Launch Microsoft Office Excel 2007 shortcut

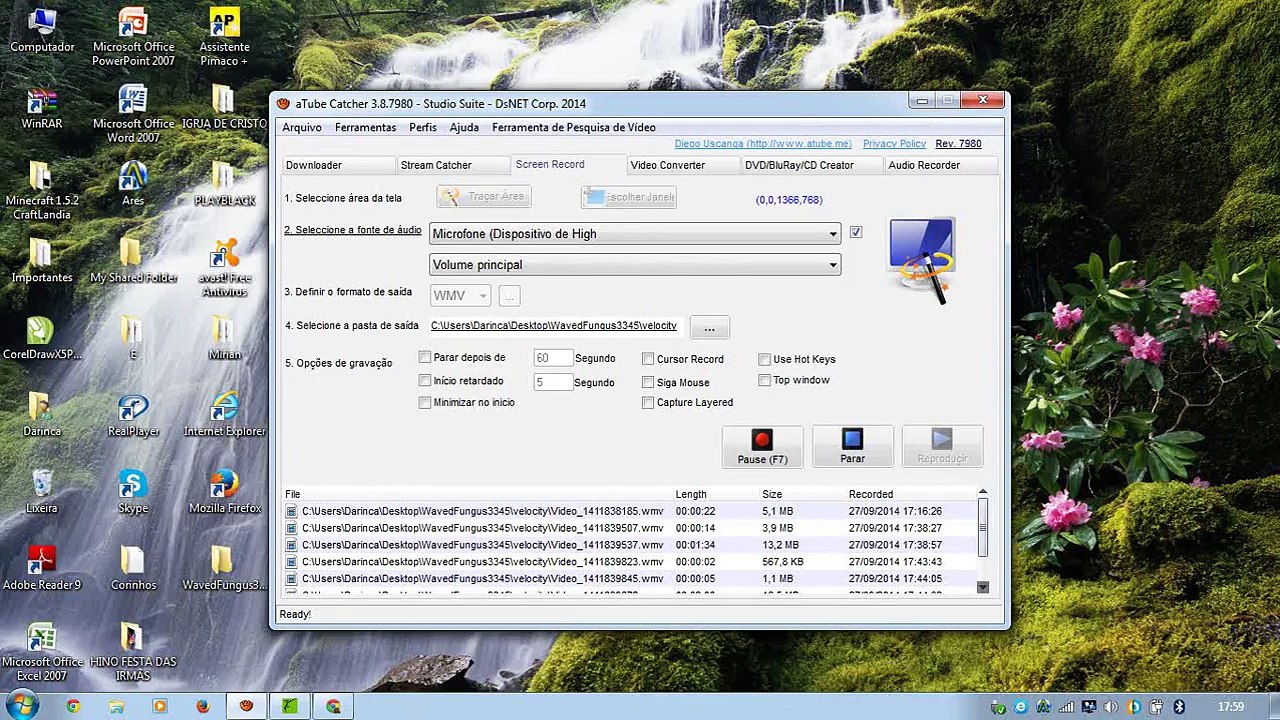42,652
